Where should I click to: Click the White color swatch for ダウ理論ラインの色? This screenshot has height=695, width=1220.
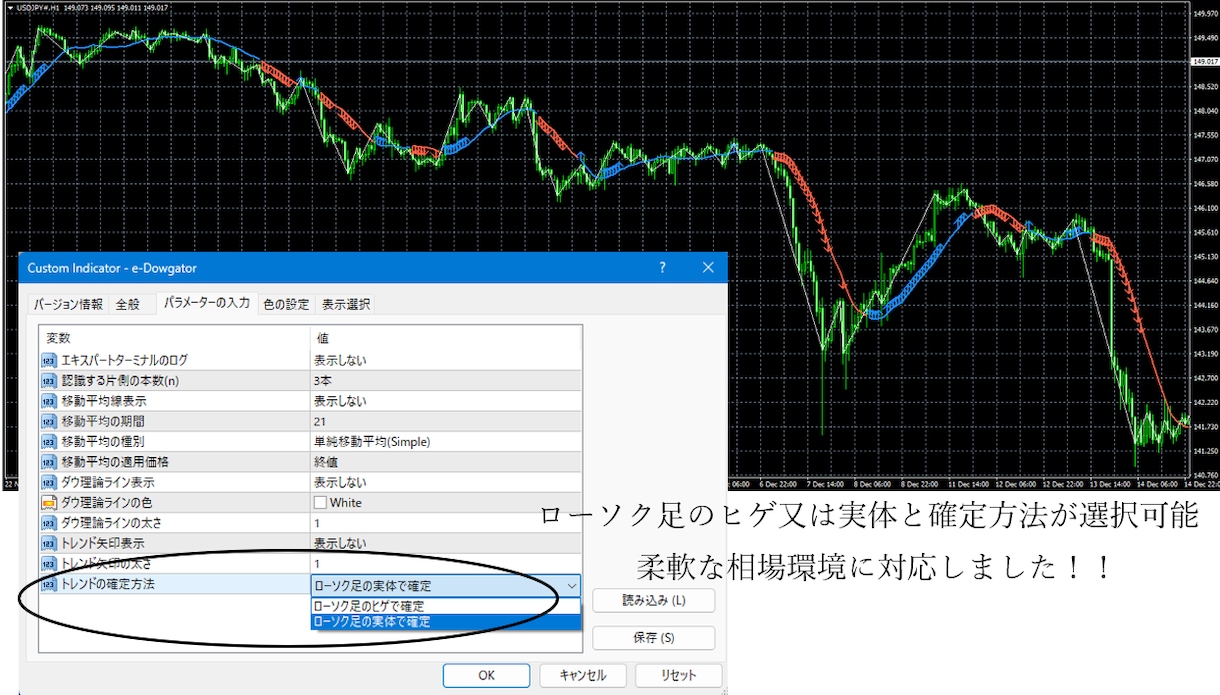[x=320, y=503]
